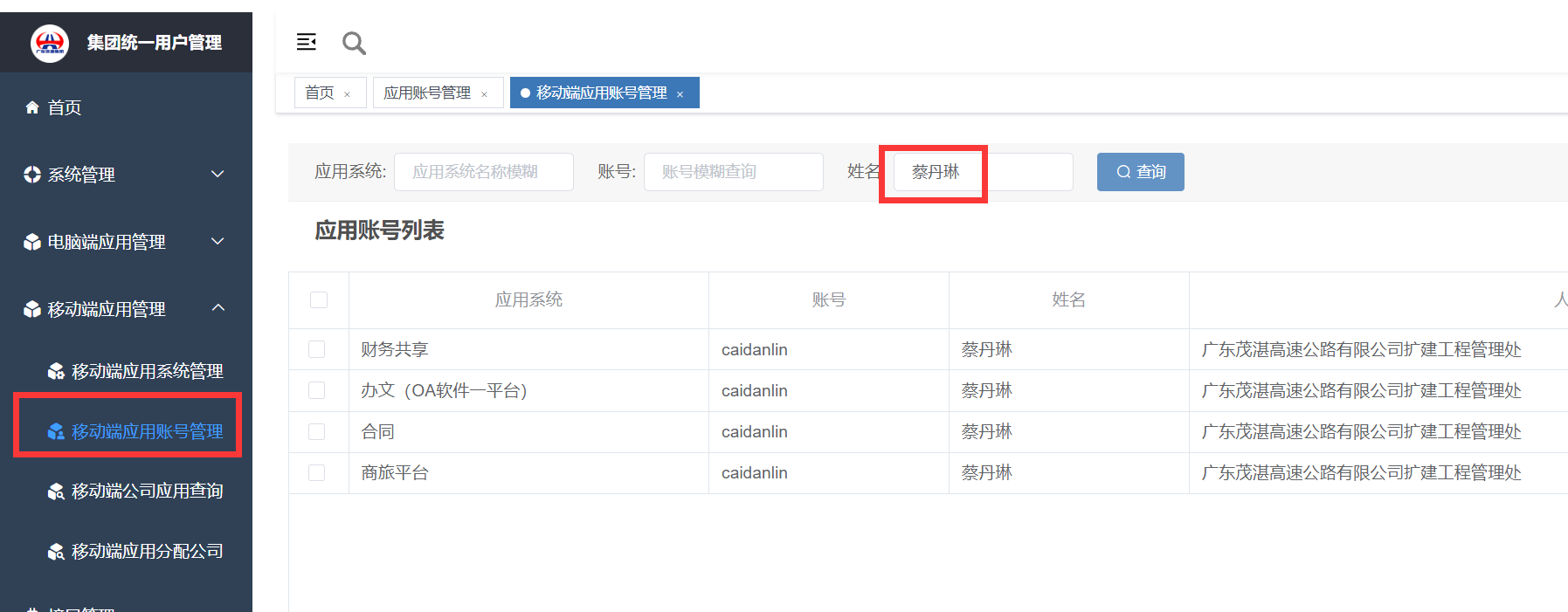Screen dimensions: 1568x612
Task: Focus the 账号 fuzzy search field
Action: (x=734, y=172)
